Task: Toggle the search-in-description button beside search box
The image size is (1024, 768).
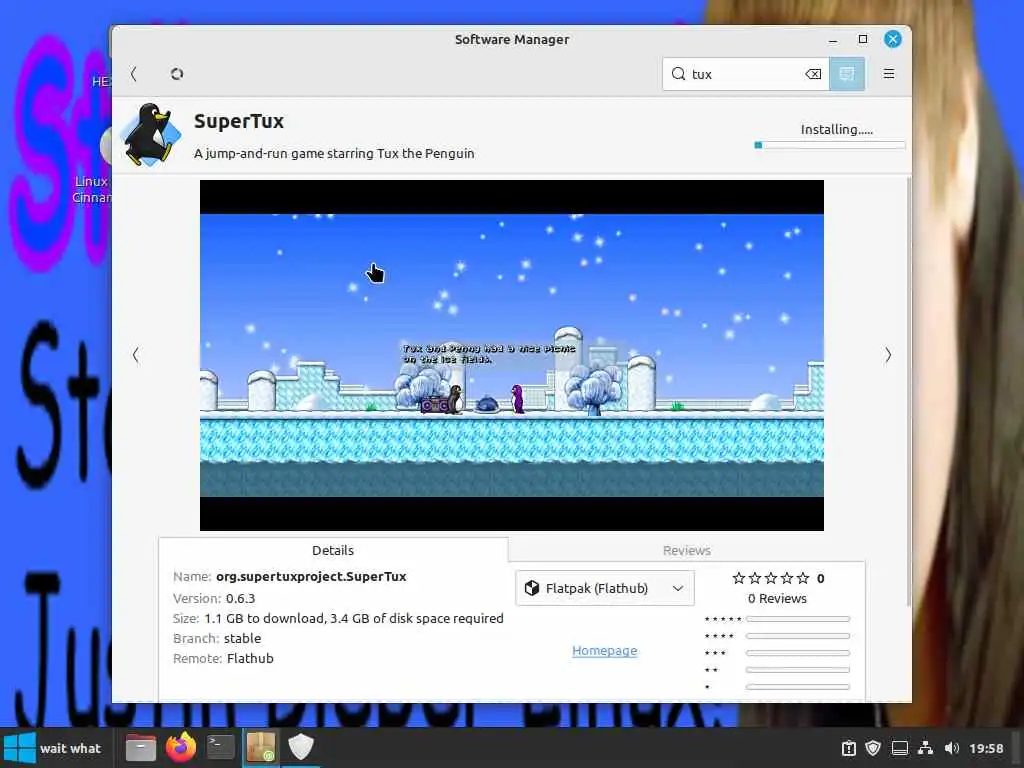Action: click(847, 74)
